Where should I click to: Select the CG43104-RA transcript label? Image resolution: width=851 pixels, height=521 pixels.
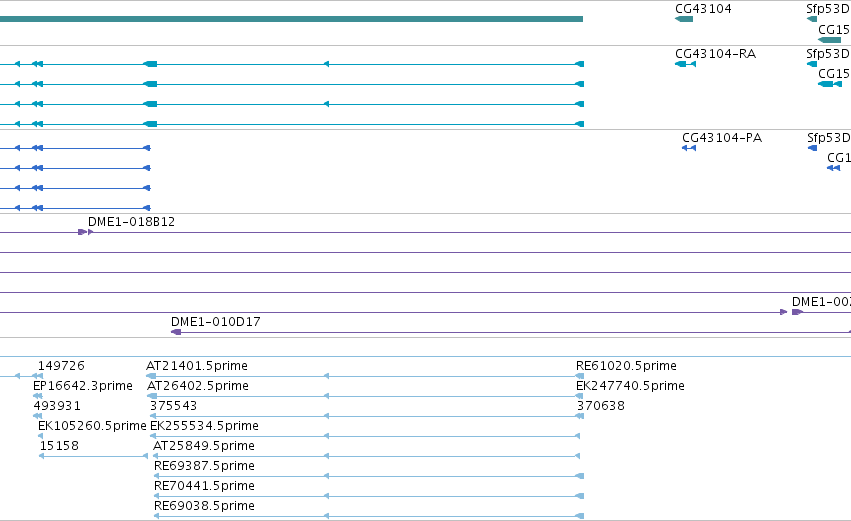(x=715, y=54)
